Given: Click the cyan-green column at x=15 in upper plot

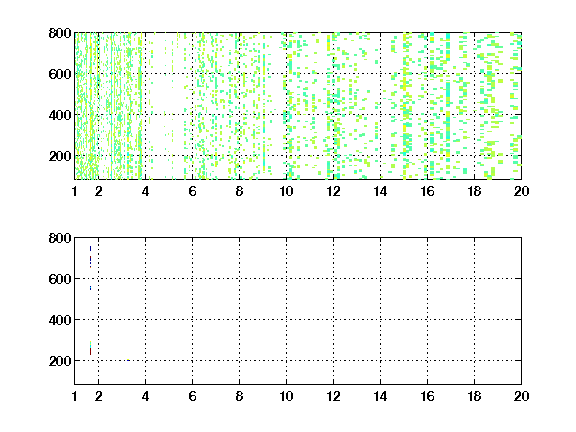Looking at the screenshot, I should click(x=405, y=106).
